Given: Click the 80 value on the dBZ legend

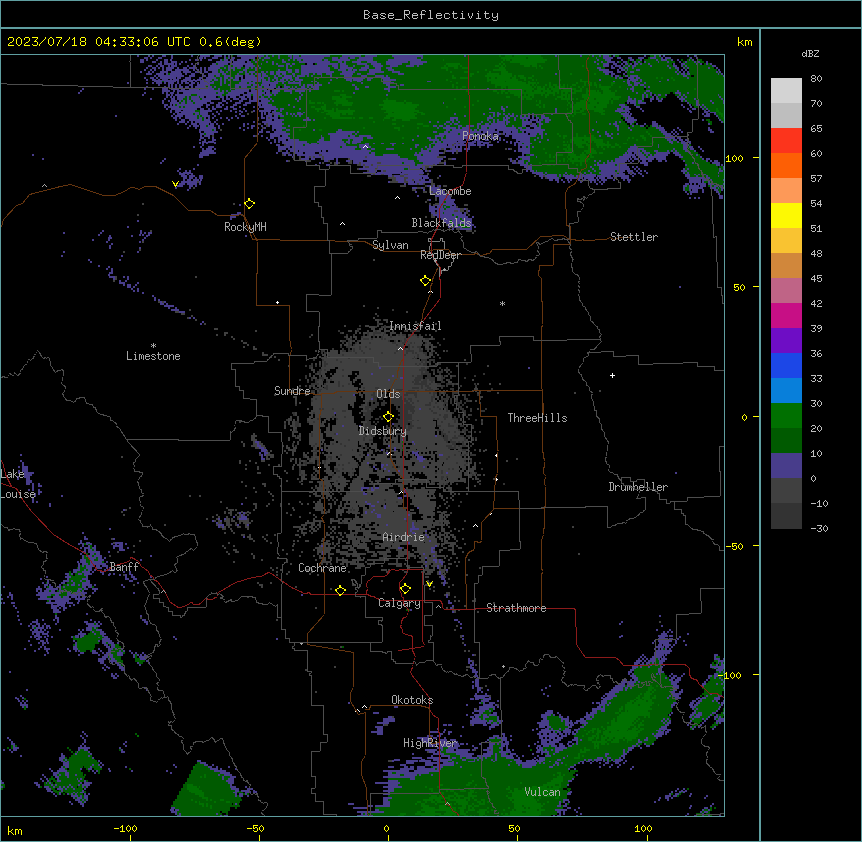Looking at the screenshot, I should (x=816, y=79).
